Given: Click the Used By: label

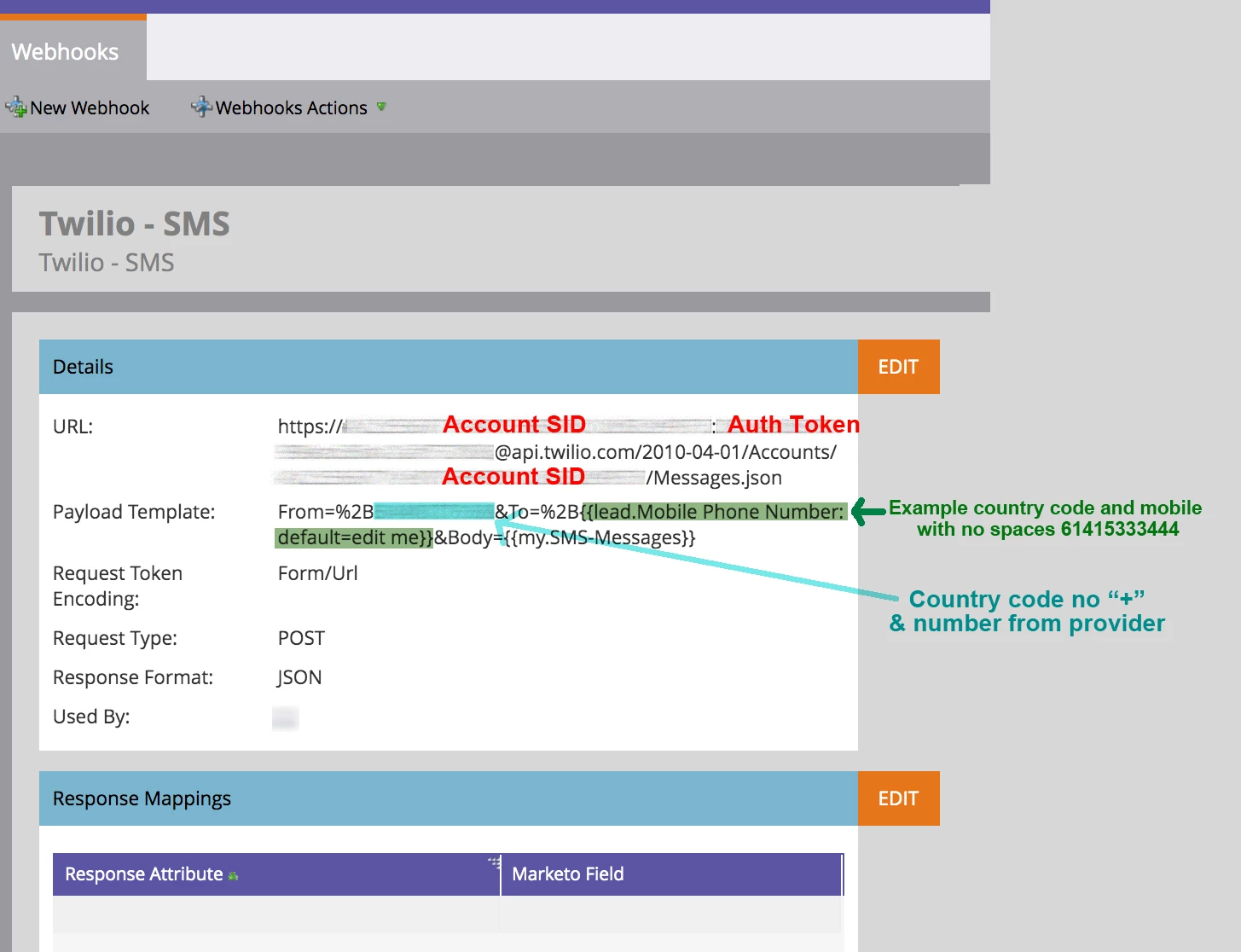Looking at the screenshot, I should tap(91, 717).
